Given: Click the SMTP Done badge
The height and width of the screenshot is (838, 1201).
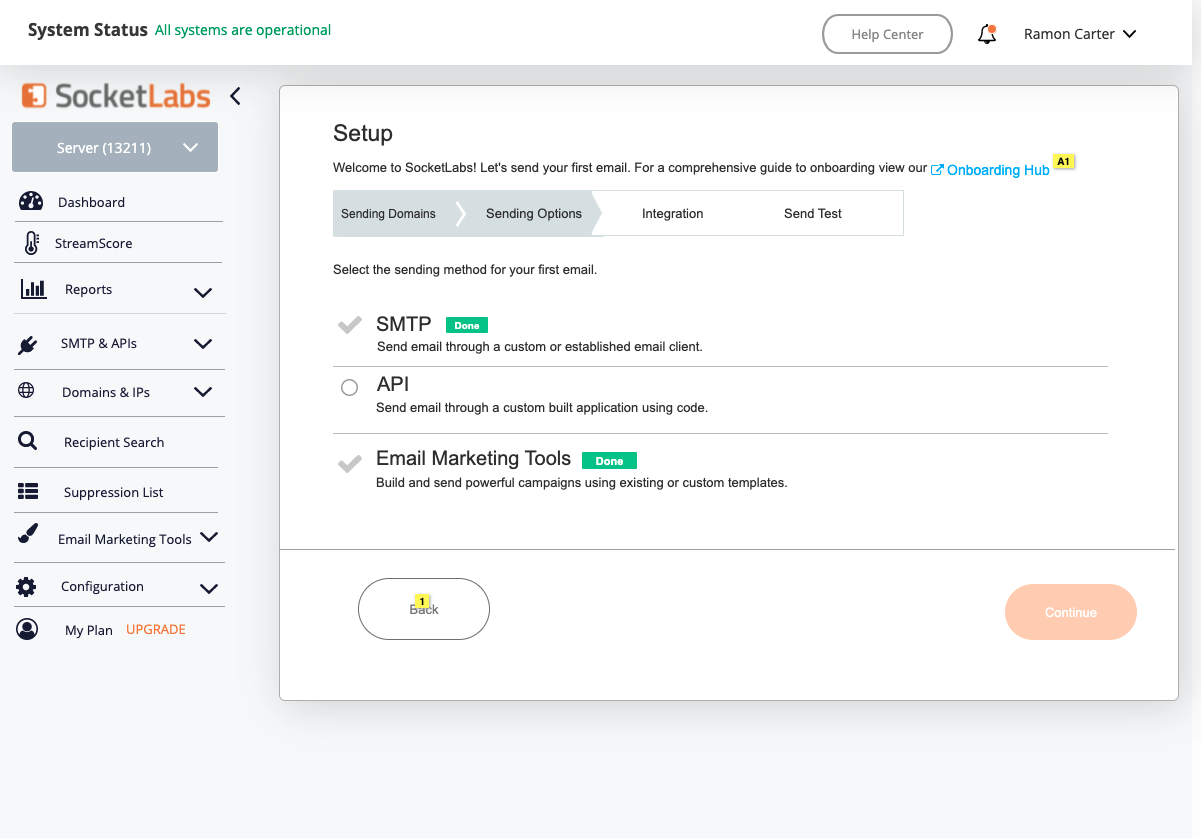Looking at the screenshot, I should click(467, 325).
